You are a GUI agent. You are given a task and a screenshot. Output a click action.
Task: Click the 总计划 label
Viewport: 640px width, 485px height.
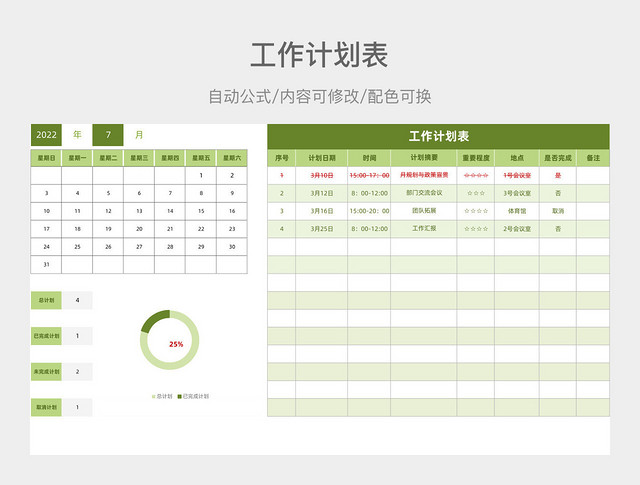click(x=46, y=300)
